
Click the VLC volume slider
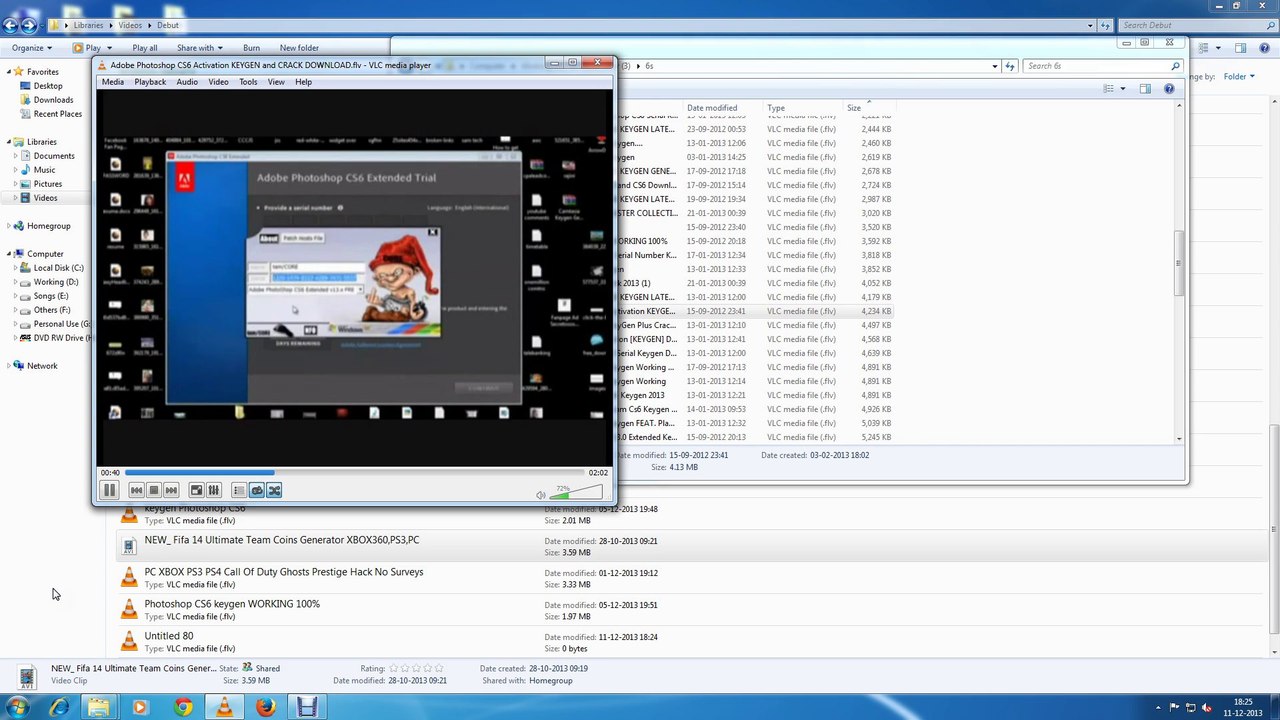tap(578, 492)
